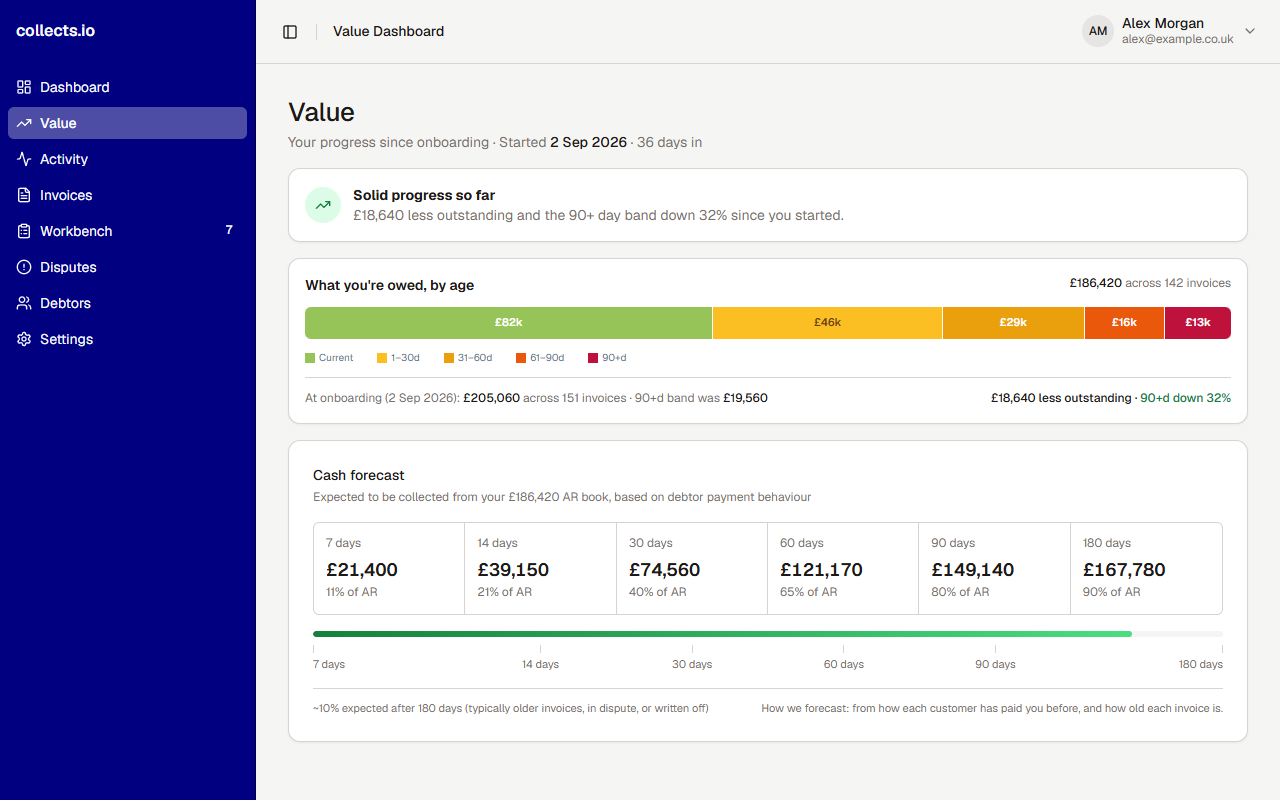This screenshot has height=800, width=1280.
Task: Click the Invoices document icon
Action: (24, 195)
